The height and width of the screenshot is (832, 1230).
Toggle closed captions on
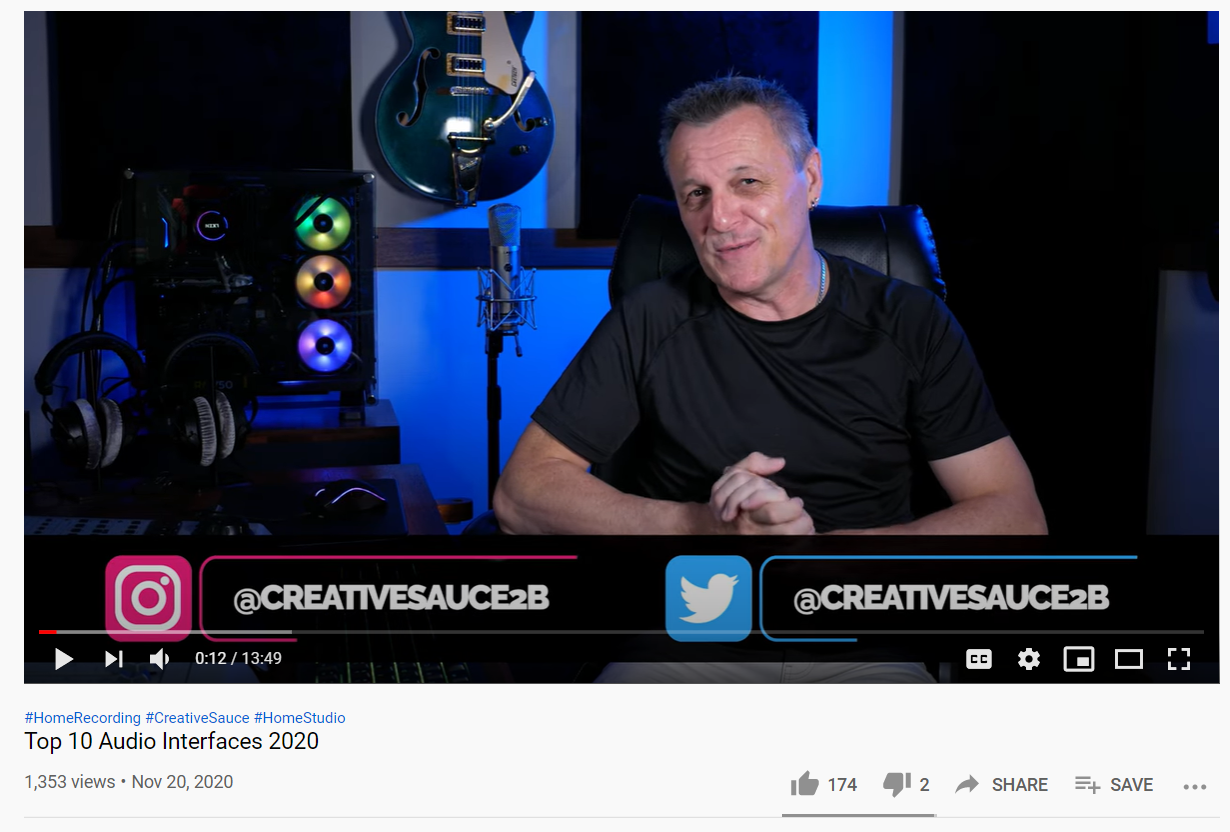(979, 659)
